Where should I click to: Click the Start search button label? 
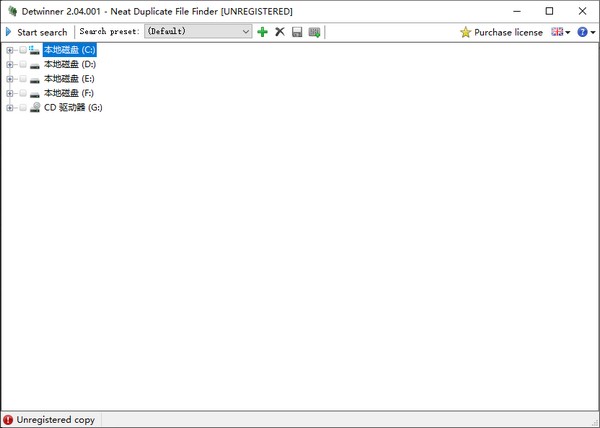pyautogui.click(x=42, y=32)
